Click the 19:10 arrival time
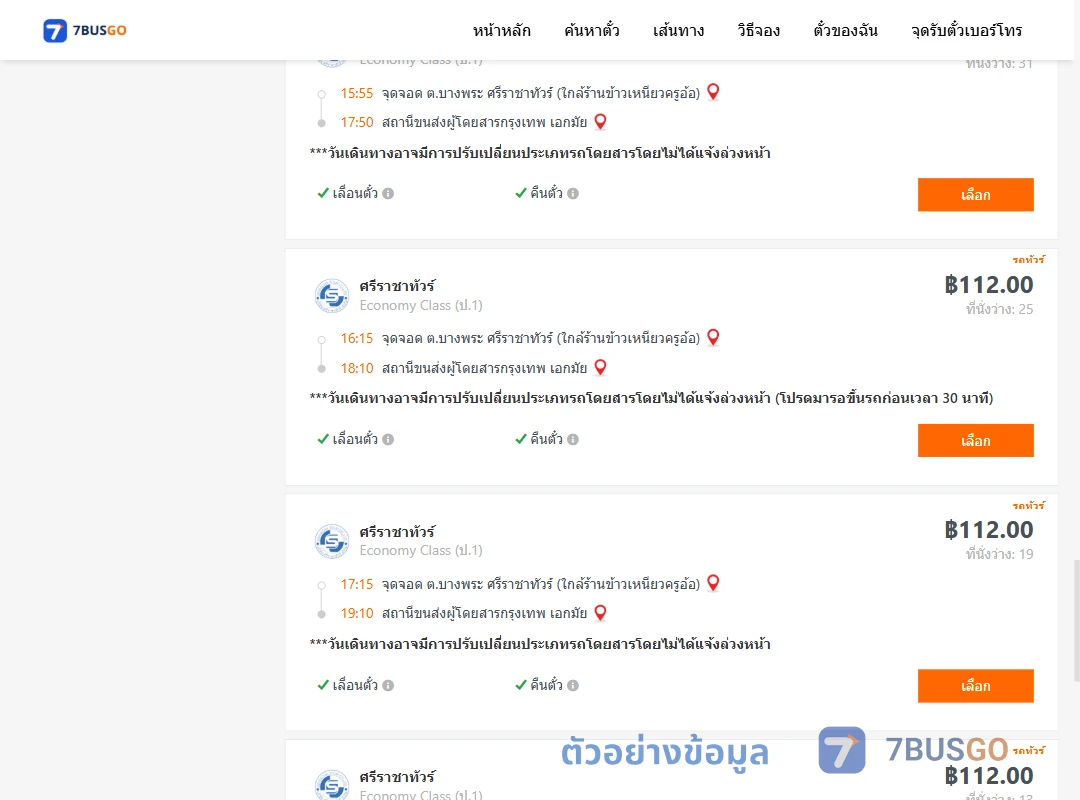 coord(357,613)
